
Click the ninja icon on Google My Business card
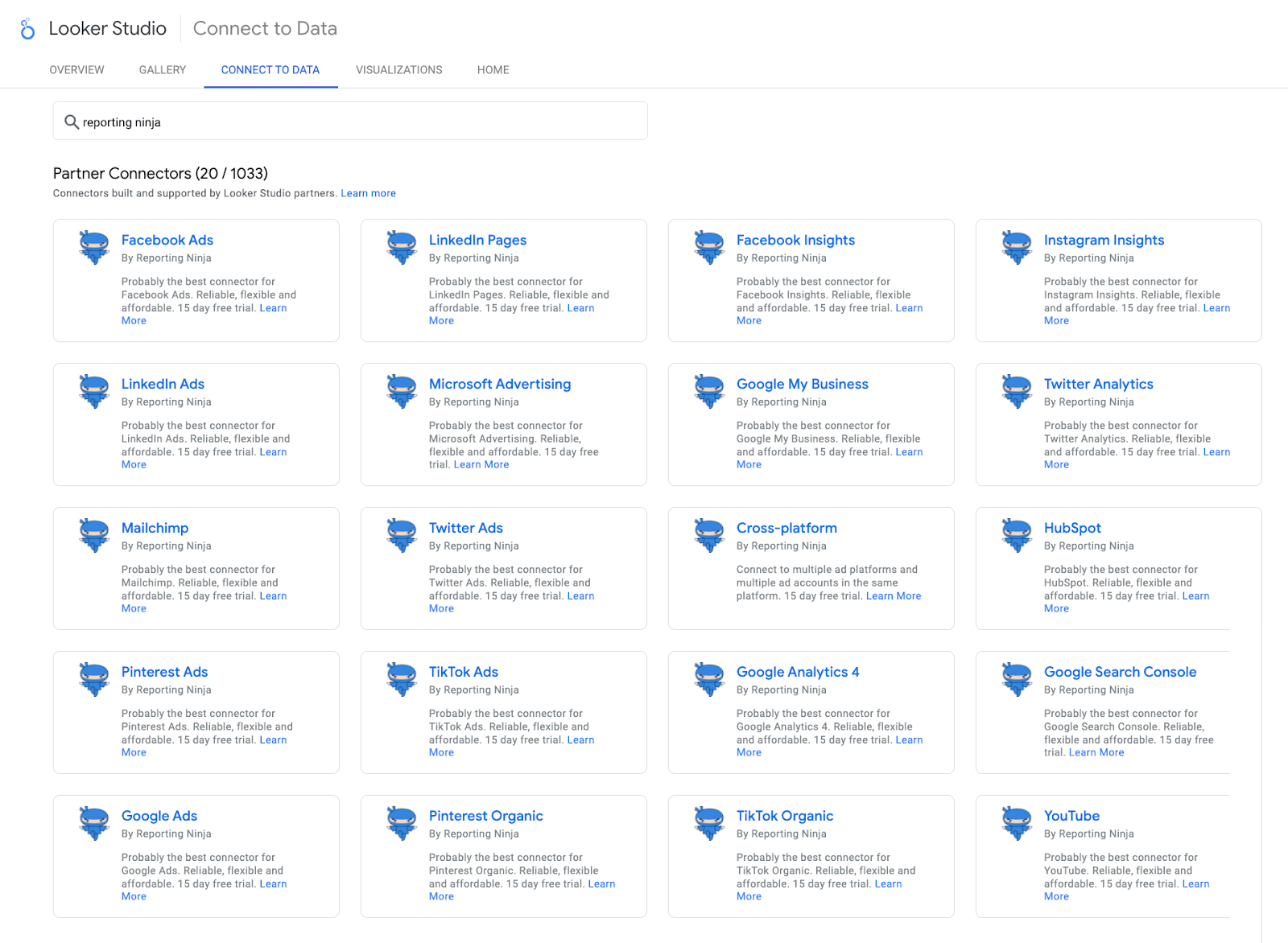[x=709, y=391]
